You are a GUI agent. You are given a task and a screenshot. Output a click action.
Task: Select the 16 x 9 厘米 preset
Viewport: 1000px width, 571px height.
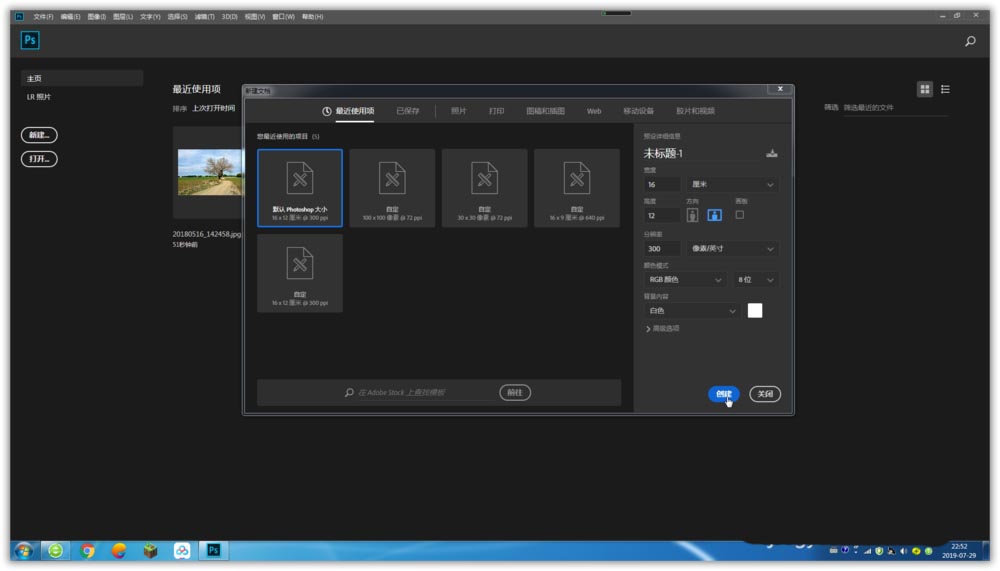tap(577, 188)
